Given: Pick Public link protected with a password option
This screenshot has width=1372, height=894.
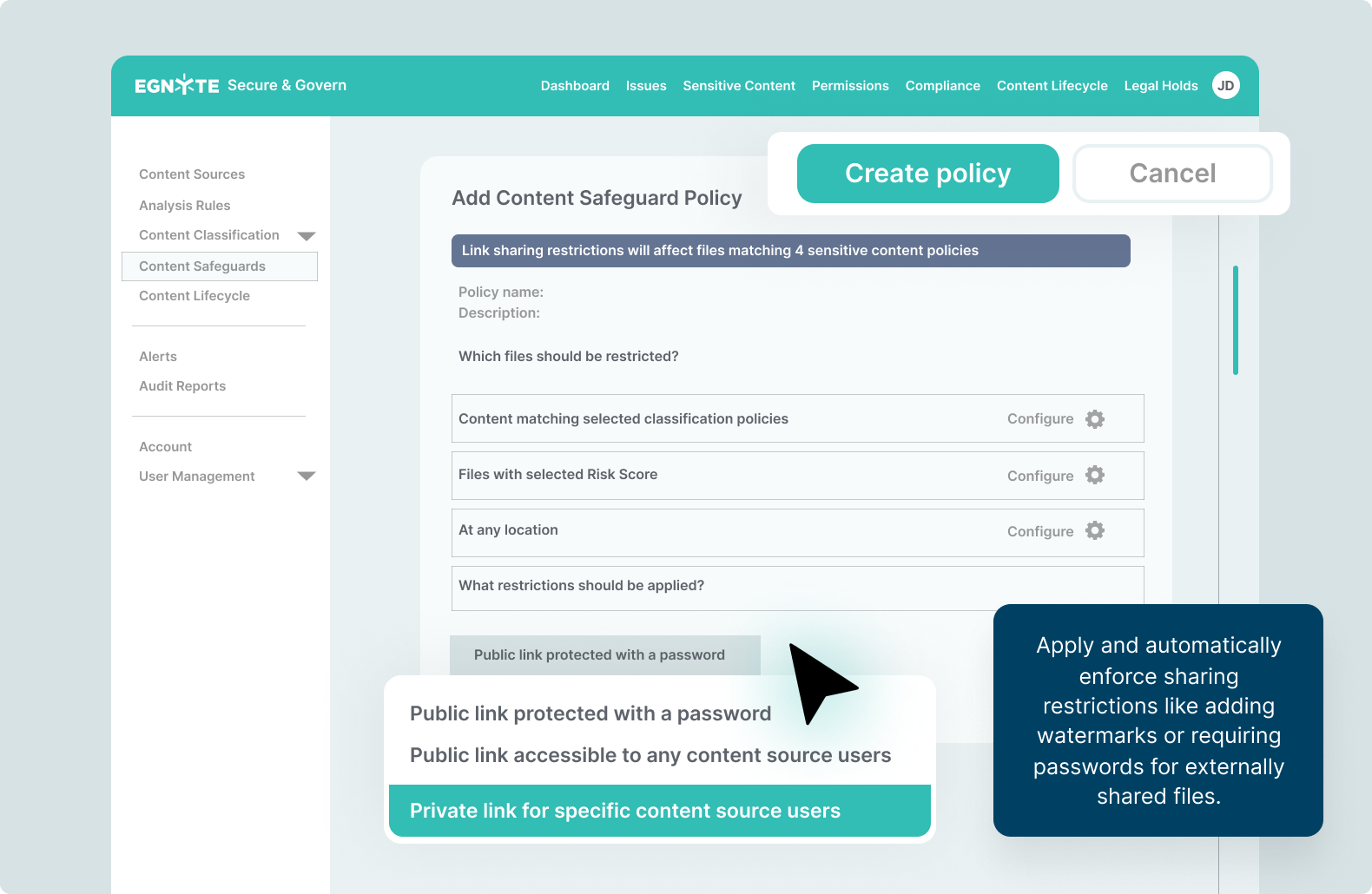Looking at the screenshot, I should (x=590, y=713).
